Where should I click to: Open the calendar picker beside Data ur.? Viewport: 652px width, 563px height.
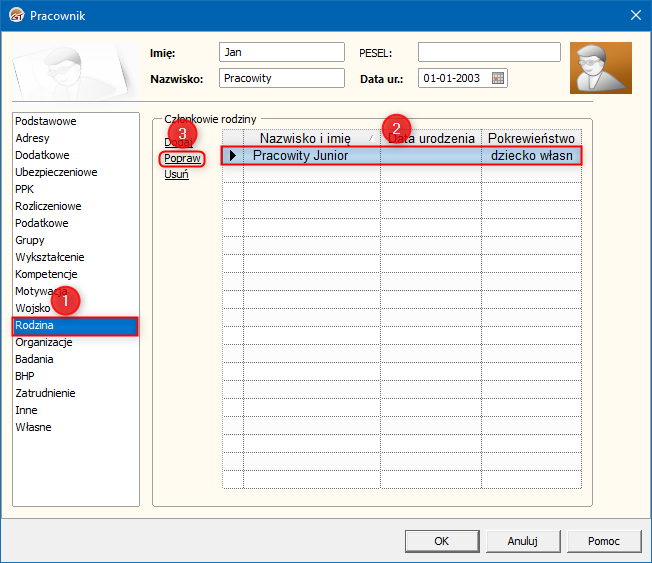point(498,78)
